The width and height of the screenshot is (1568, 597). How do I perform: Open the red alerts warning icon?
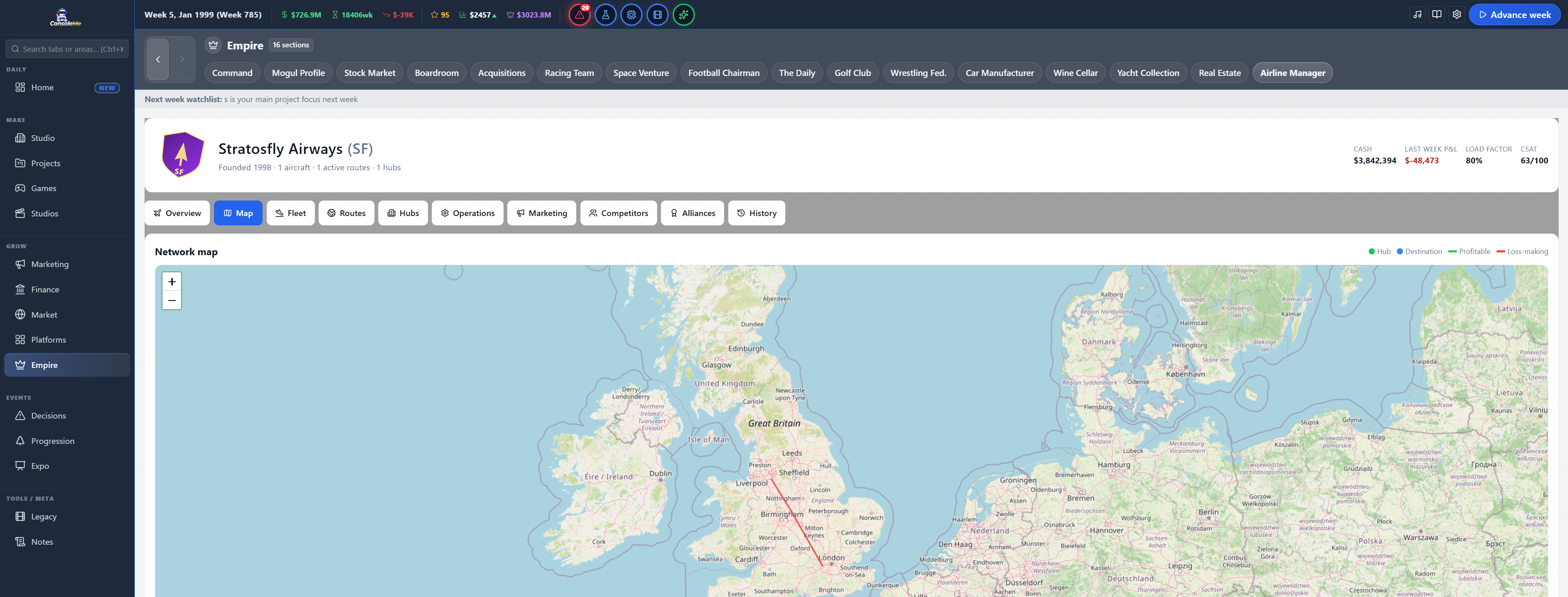[579, 15]
